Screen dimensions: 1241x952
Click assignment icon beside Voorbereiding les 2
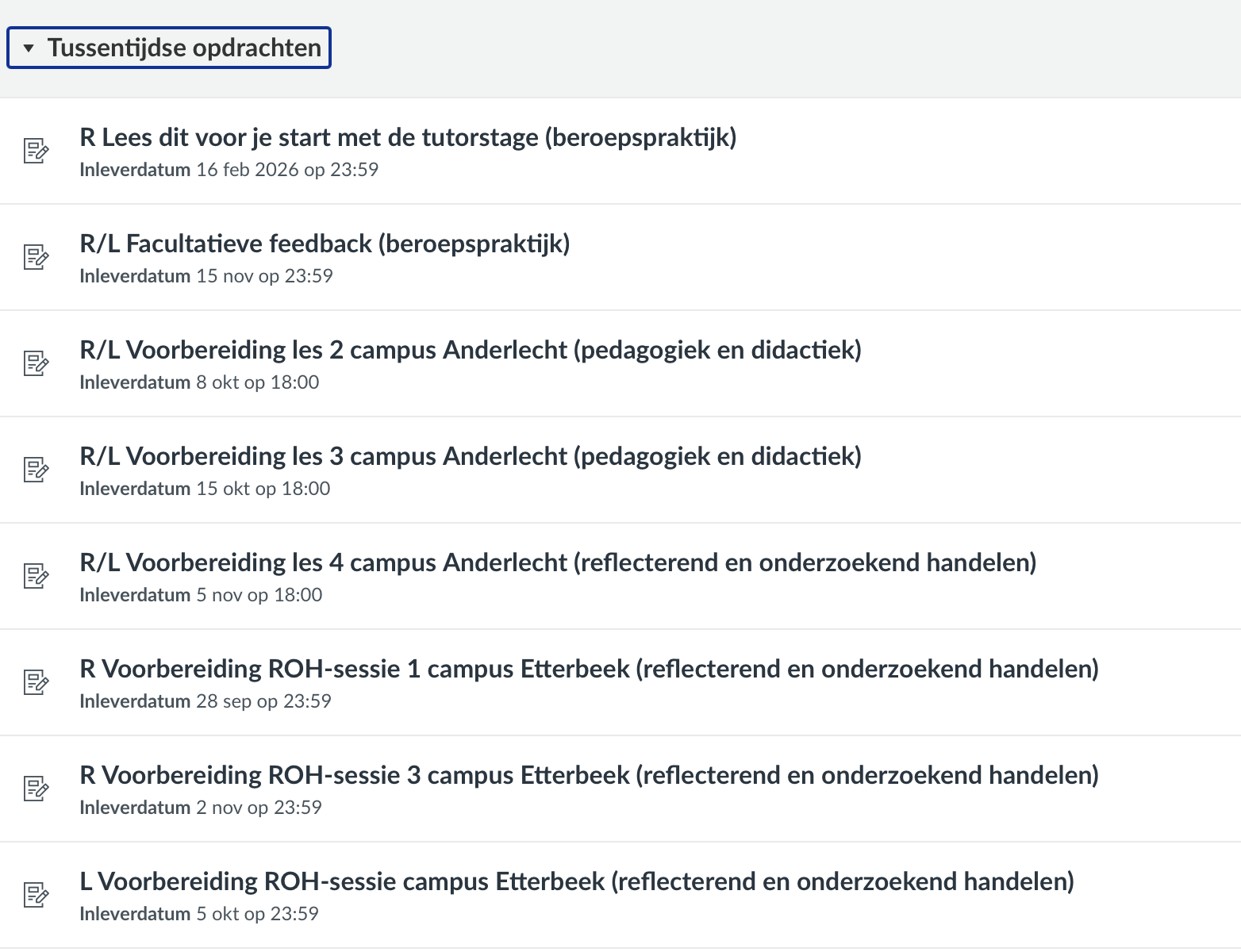36,363
